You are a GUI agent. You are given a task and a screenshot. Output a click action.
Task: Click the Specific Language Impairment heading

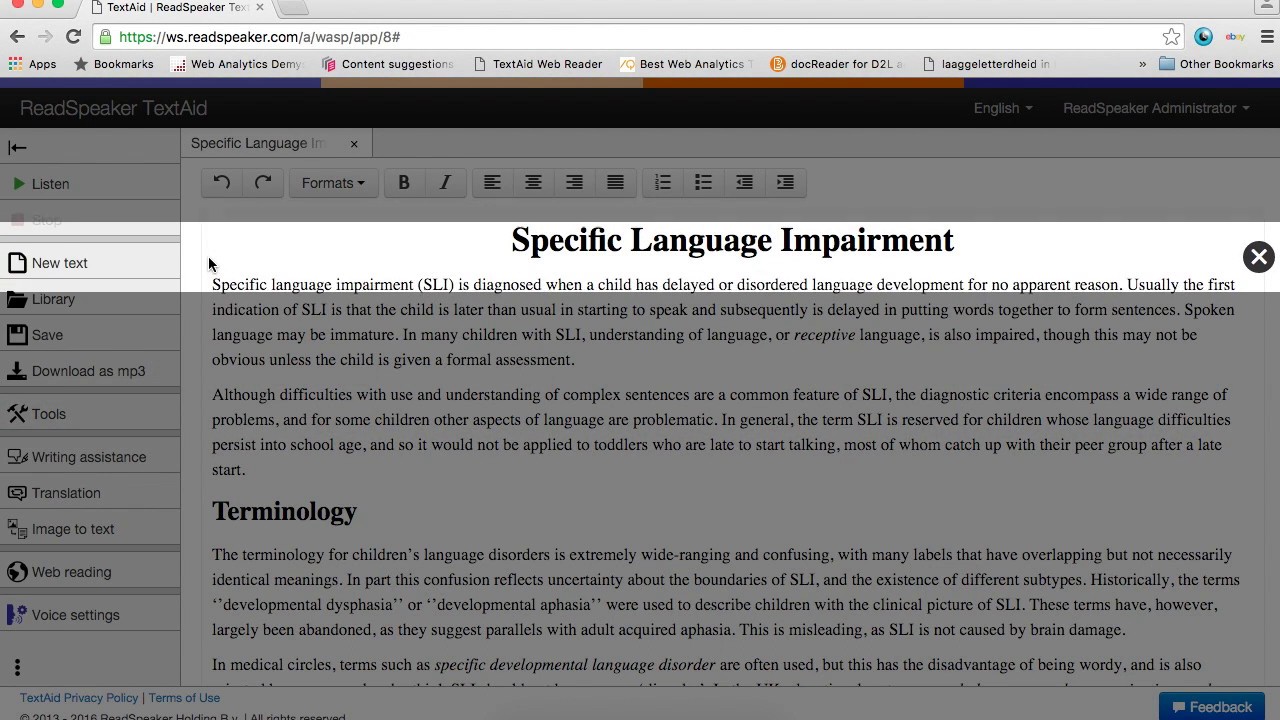point(732,240)
